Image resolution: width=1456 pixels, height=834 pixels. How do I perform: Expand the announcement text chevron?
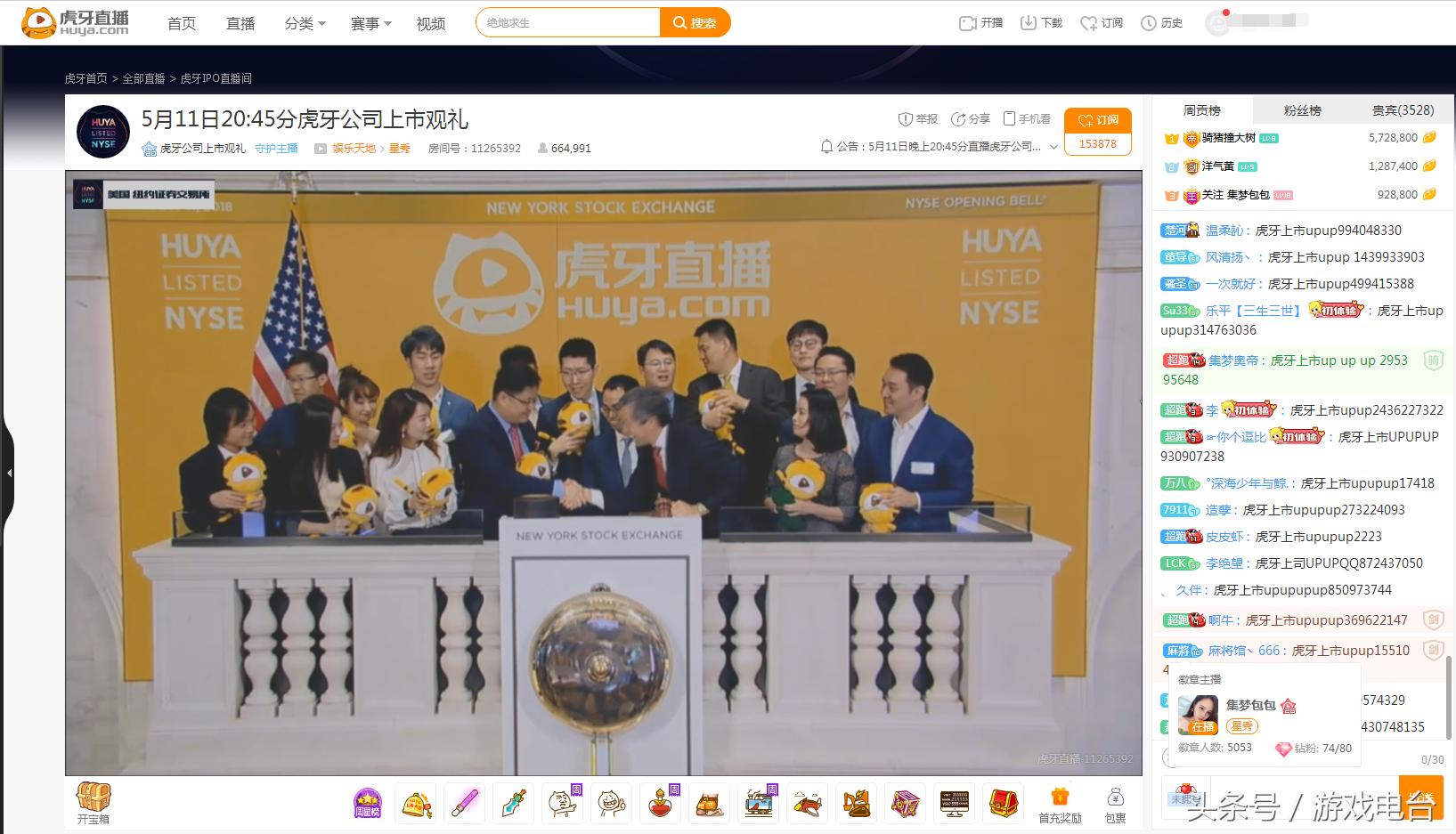pos(1053,148)
